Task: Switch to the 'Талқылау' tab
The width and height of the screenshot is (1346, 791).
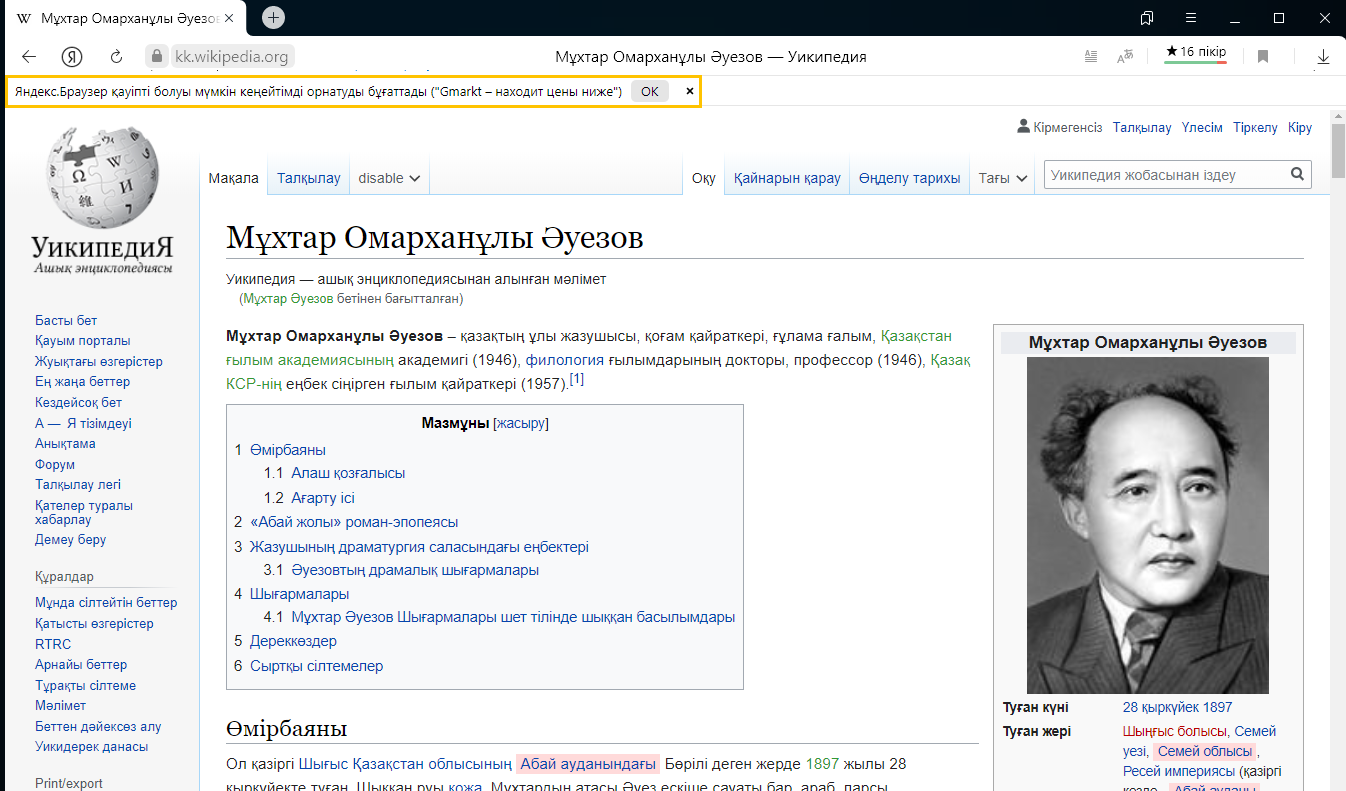Action: [x=308, y=178]
